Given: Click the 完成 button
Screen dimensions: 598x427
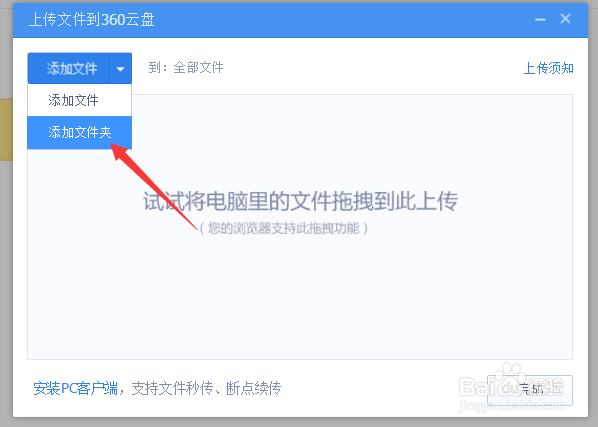Looking at the screenshot, I should 530,390.
